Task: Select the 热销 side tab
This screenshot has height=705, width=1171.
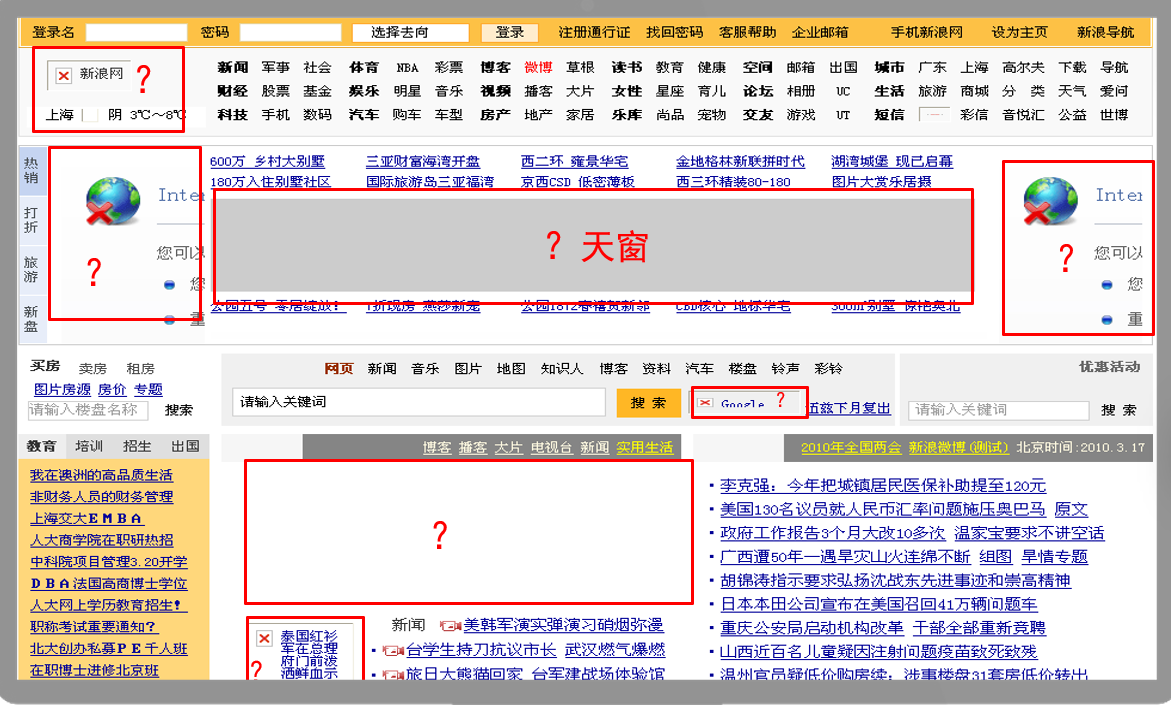Action: (31, 170)
